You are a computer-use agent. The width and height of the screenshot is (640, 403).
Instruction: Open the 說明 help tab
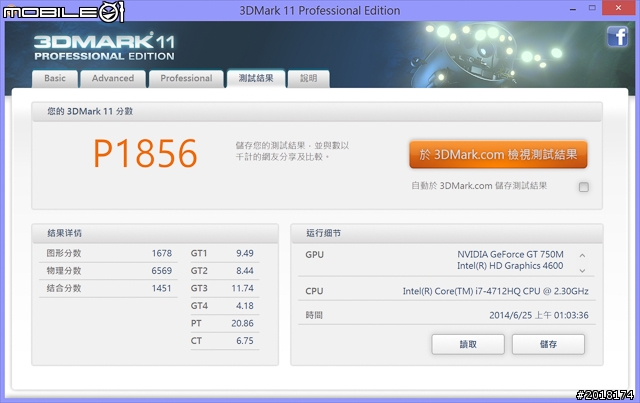[309, 78]
